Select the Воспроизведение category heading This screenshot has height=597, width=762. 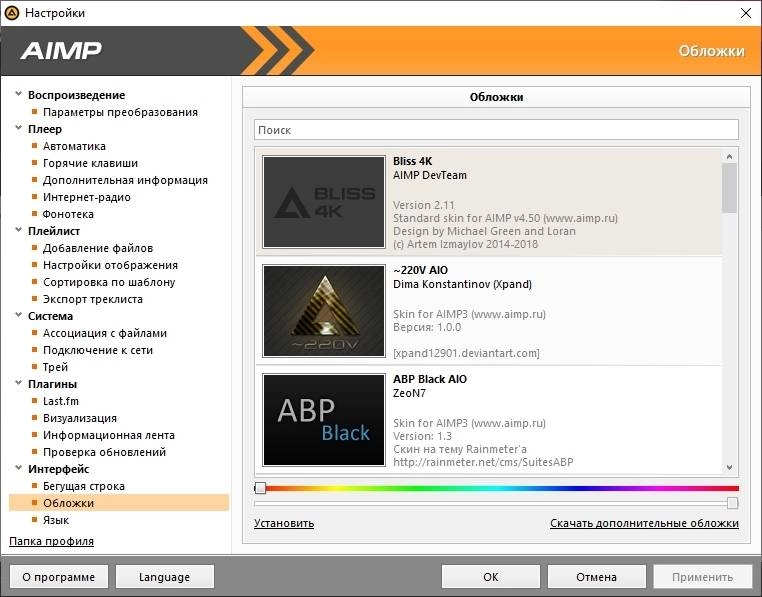tap(76, 95)
